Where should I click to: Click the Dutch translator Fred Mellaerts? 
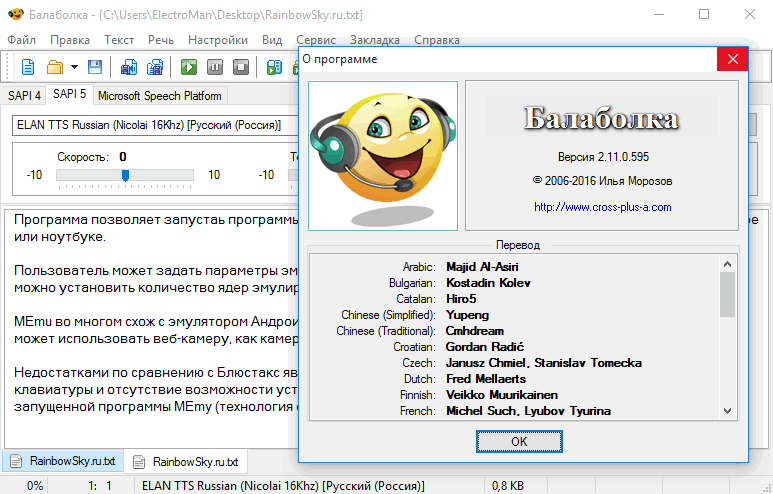point(486,379)
